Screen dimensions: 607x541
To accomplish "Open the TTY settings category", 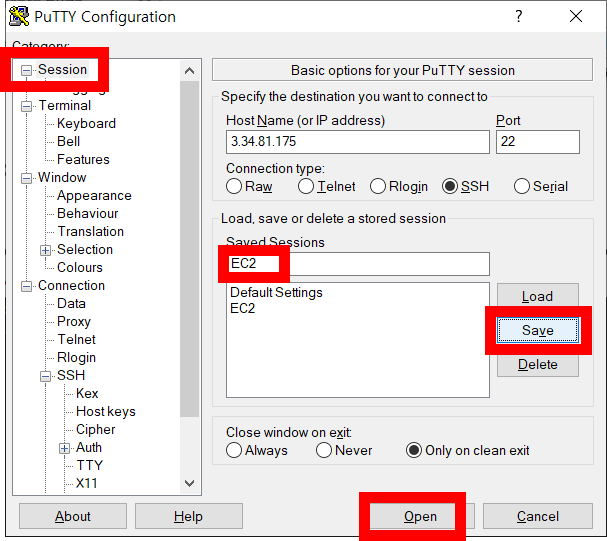I will point(90,465).
